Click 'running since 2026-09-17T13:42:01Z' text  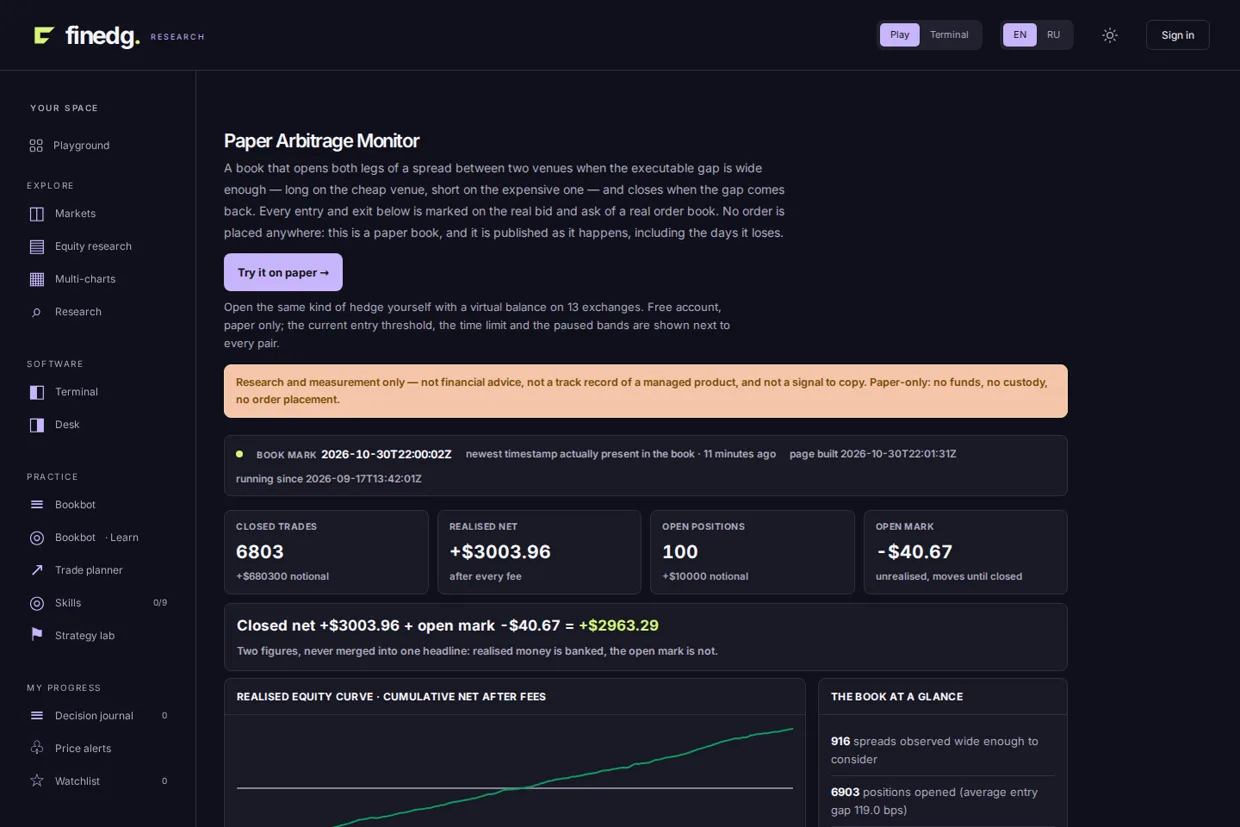pos(329,479)
